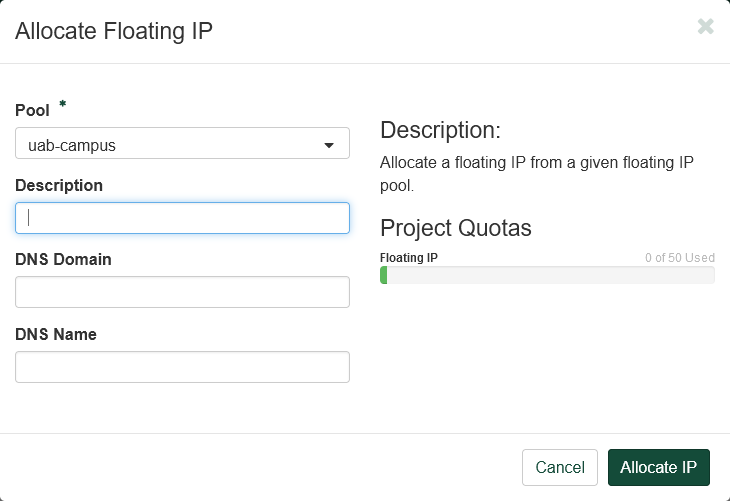Click the Pool field label
Viewport: 730px width, 501px height.
click(32, 110)
